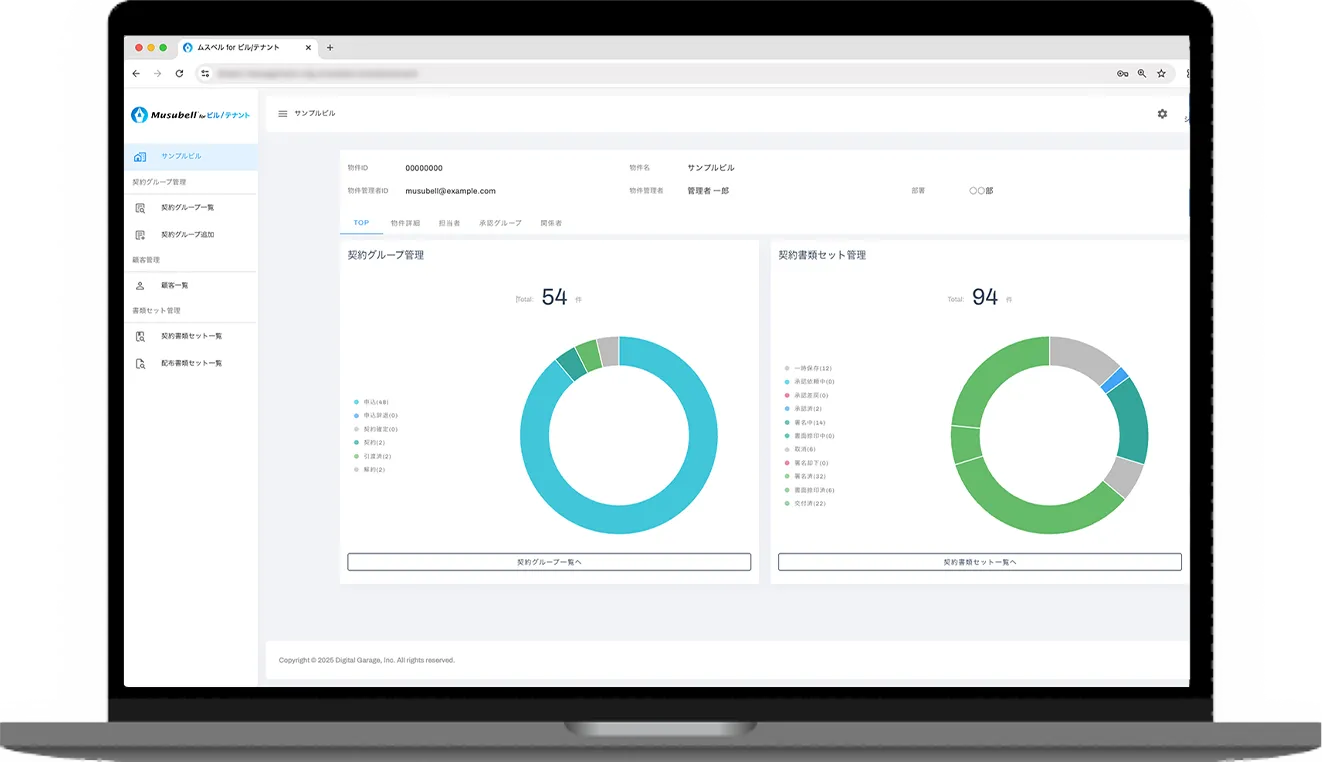The image size is (1322, 762).
Task: Switch to the 物件詳細 tab
Action: (405, 223)
